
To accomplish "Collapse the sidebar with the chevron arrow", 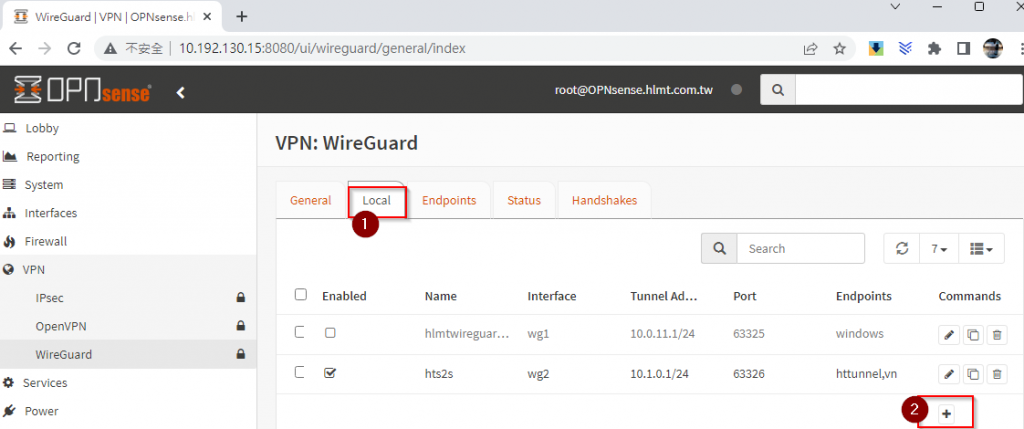I will click(x=181, y=93).
